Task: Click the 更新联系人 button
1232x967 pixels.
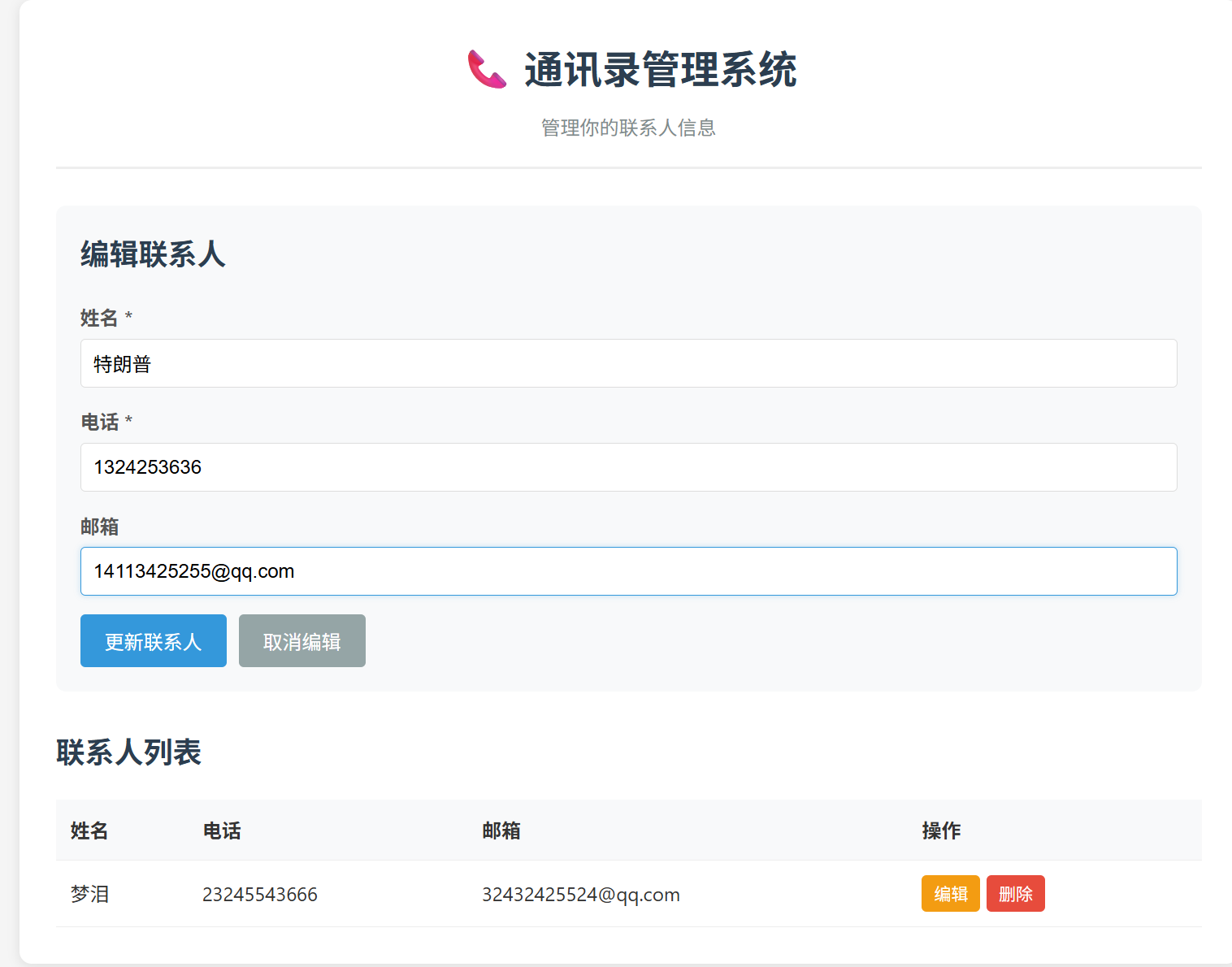Action: click(x=153, y=640)
